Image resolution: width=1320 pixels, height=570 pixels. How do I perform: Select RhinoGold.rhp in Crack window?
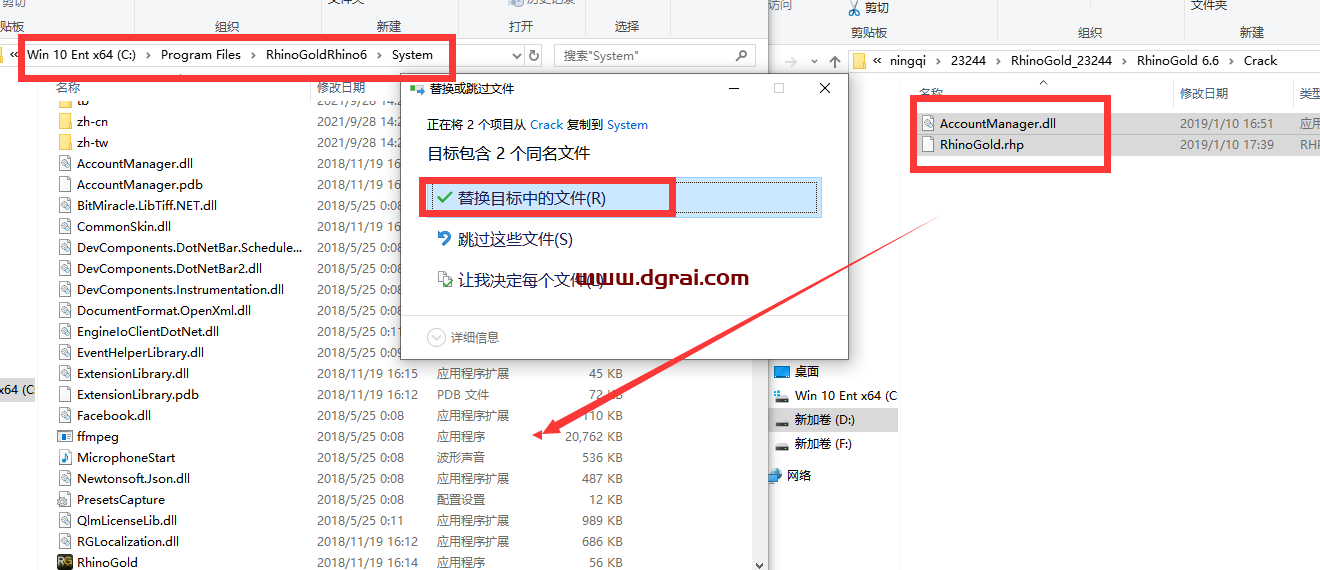(x=981, y=145)
